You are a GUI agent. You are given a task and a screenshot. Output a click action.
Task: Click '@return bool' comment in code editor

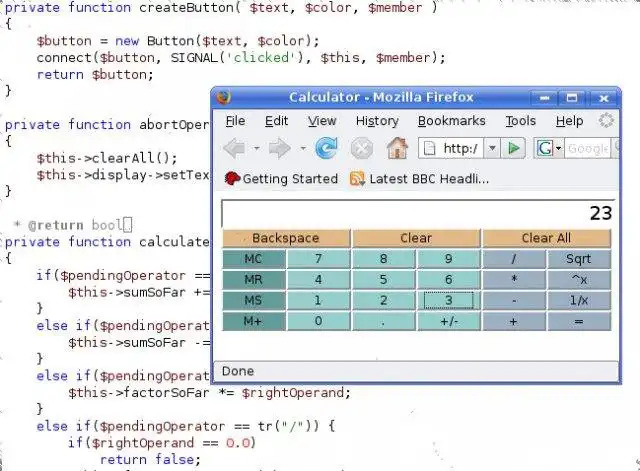pos(75,225)
